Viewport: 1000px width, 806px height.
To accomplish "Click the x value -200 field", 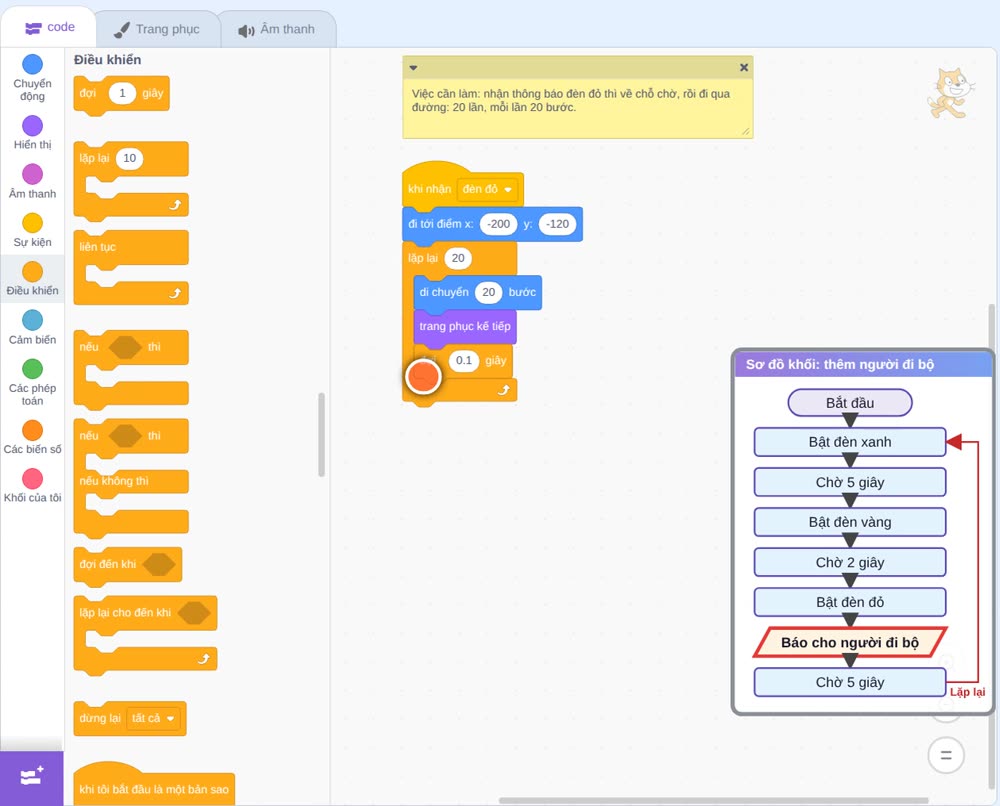I will tap(498, 224).
